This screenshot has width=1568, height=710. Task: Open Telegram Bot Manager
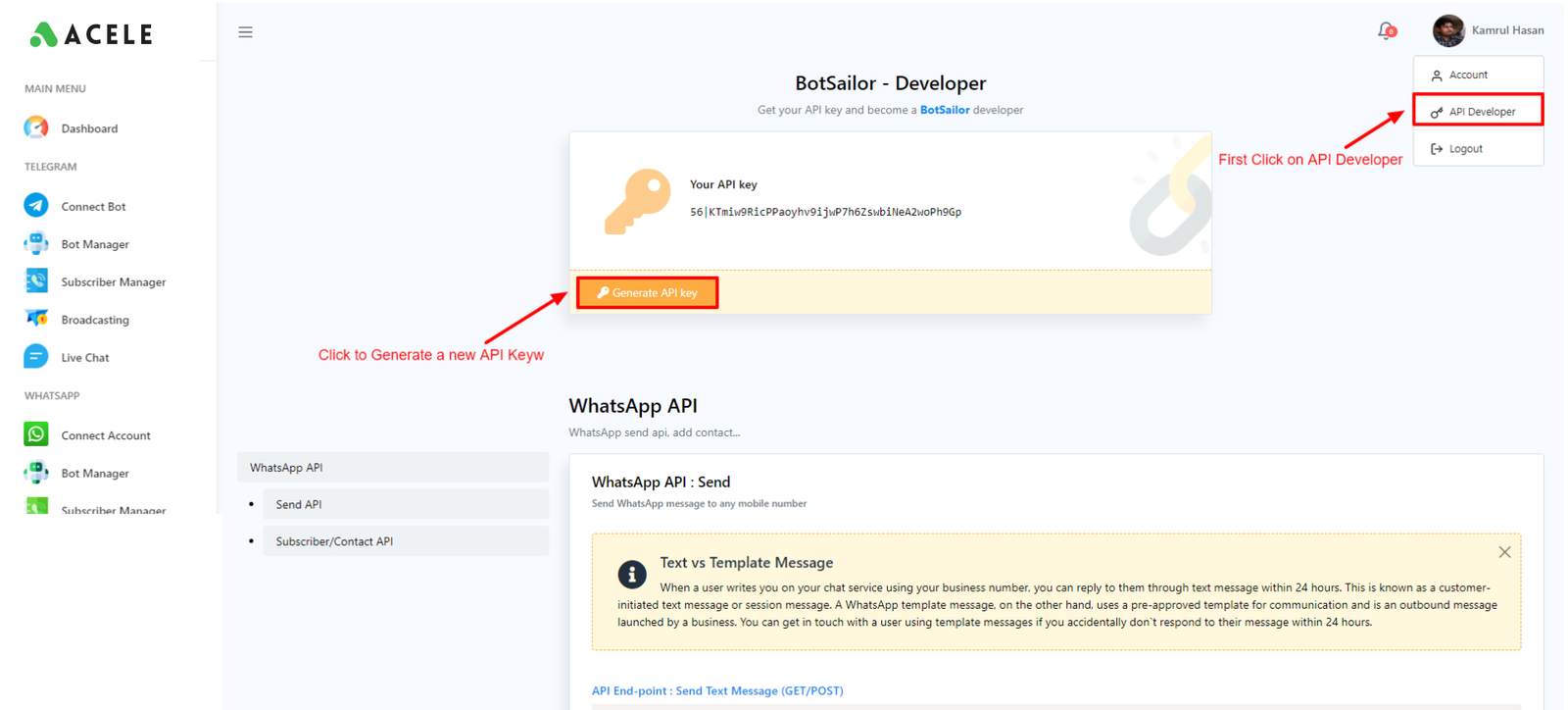(95, 244)
